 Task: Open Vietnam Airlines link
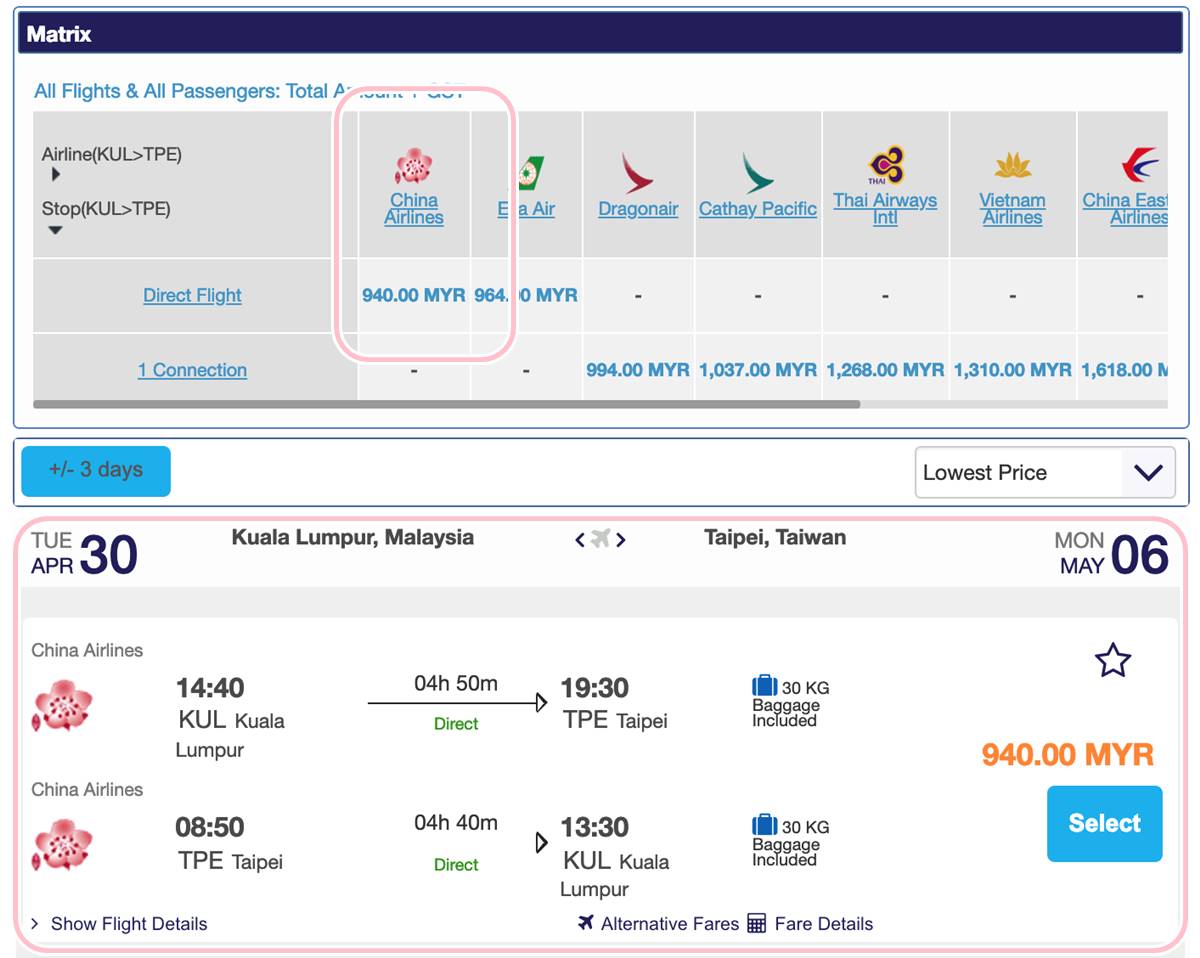[x=1012, y=209]
